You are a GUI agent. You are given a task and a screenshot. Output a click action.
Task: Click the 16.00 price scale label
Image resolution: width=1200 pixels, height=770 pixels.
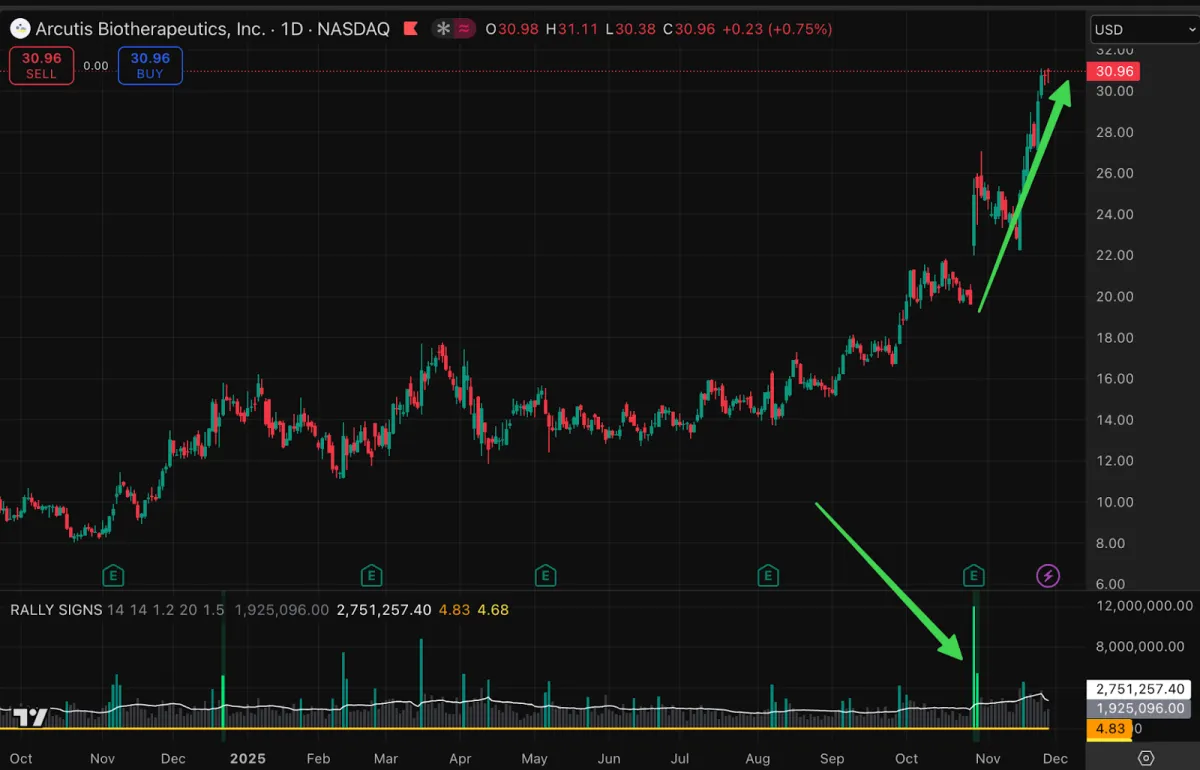click(1115, 378)
